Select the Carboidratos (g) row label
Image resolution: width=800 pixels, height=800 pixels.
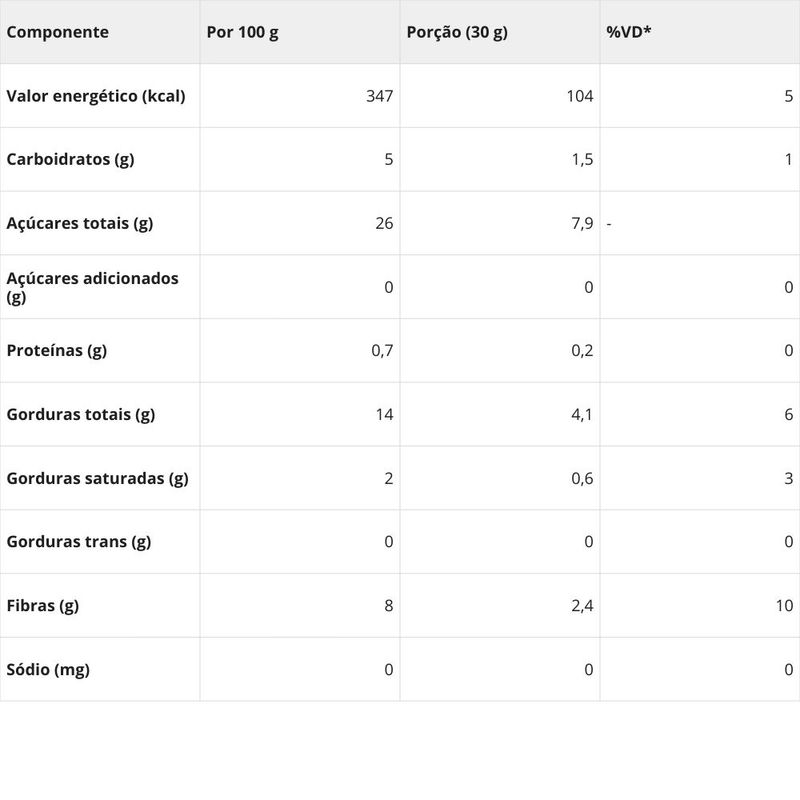click(x=70, y=159)
